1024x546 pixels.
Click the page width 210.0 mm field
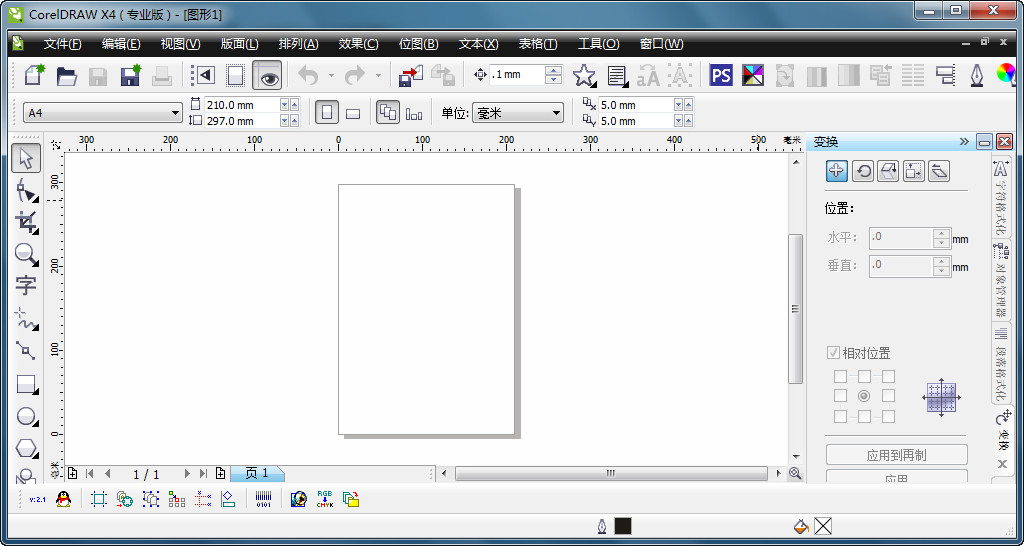coord(240,105)
